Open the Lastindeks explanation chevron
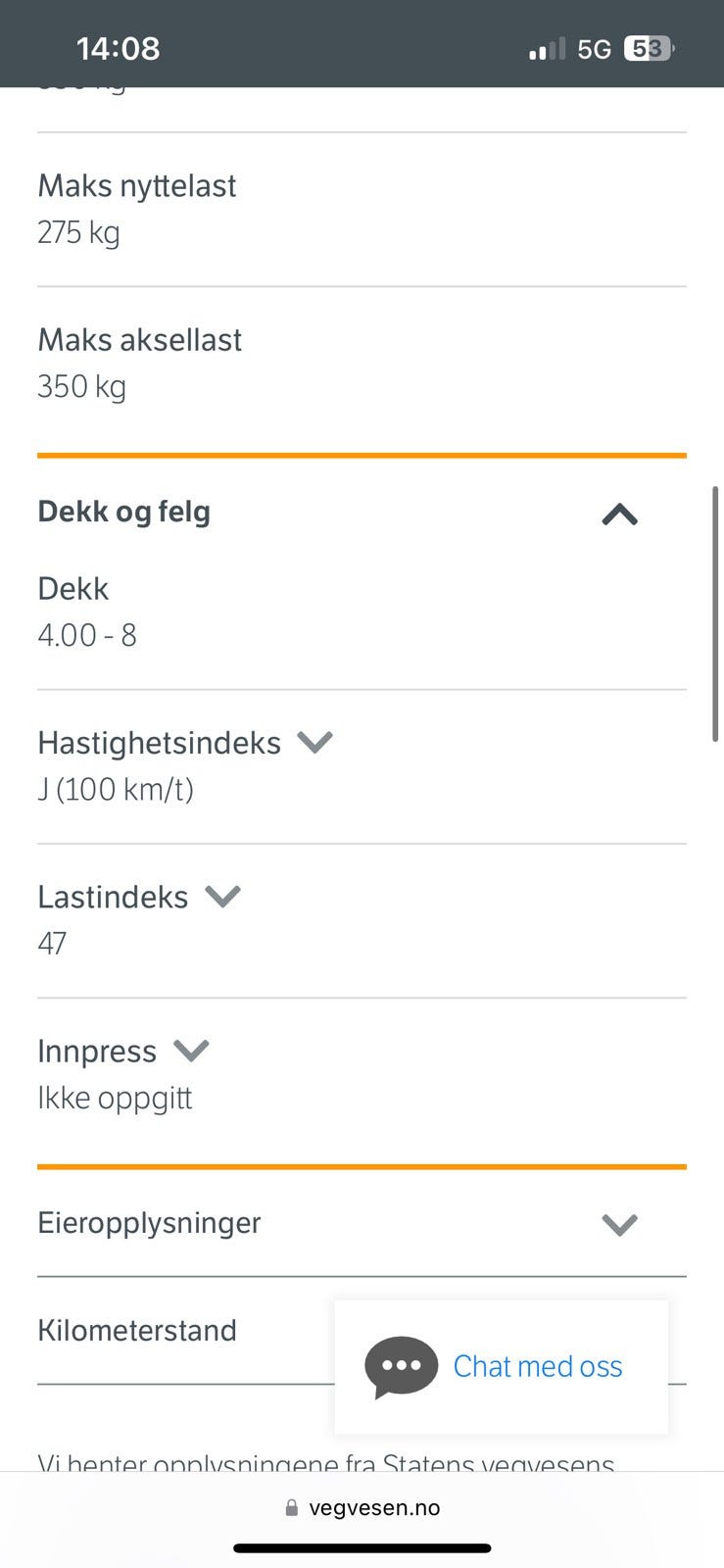The width and height of the screenshot is (724, 1568). point(222,896)
